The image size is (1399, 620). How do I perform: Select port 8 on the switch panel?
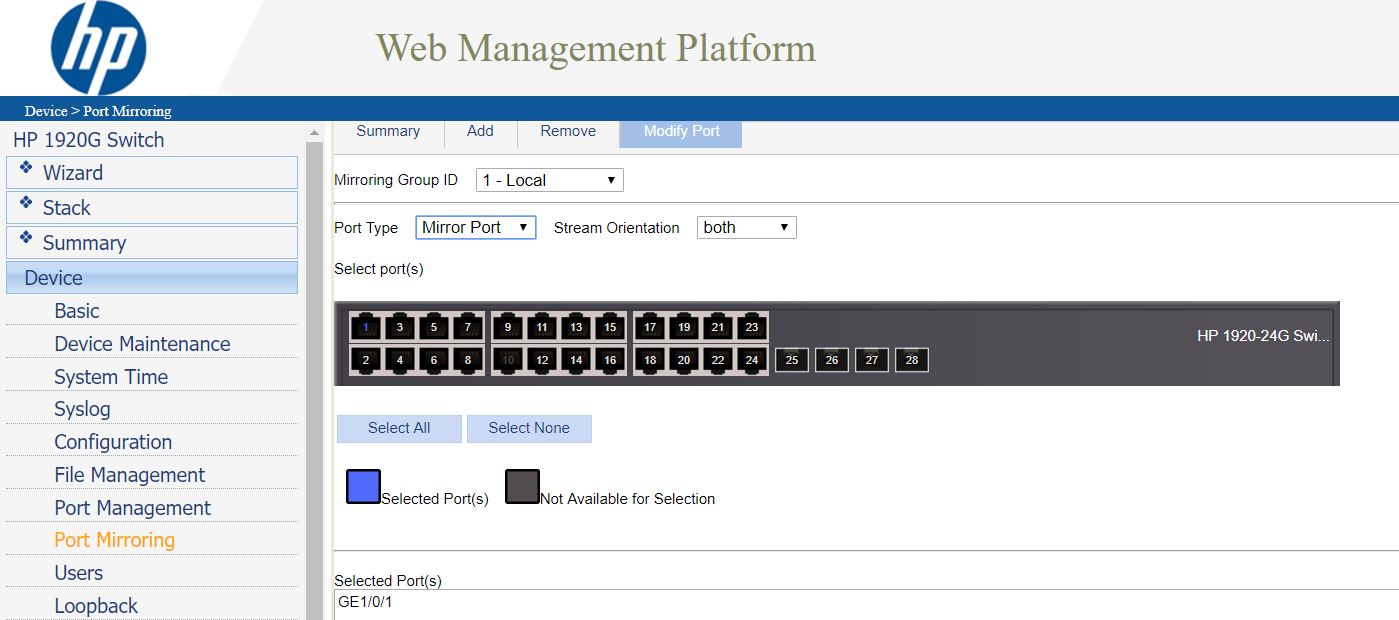468,360
